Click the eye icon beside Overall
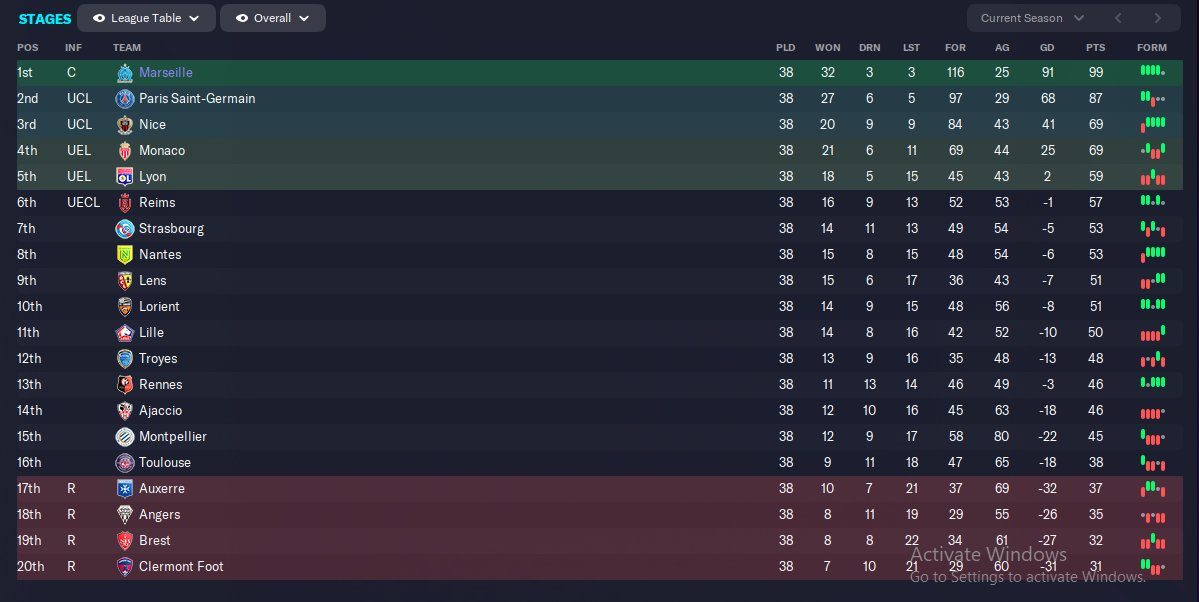Viewport: 1199px width, 602px height. coord(241,18)
